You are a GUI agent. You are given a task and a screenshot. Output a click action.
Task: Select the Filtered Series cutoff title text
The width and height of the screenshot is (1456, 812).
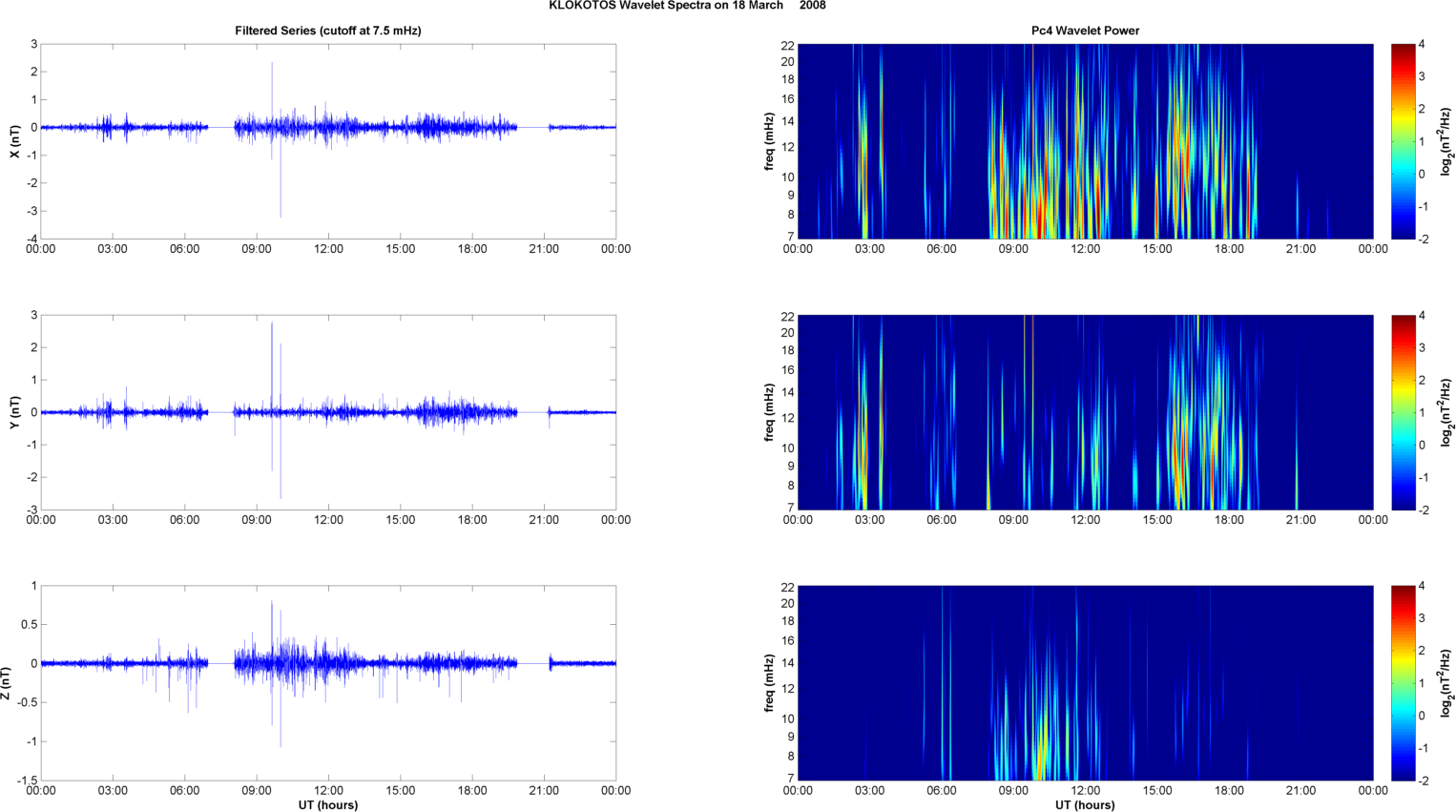pos(327,31)
